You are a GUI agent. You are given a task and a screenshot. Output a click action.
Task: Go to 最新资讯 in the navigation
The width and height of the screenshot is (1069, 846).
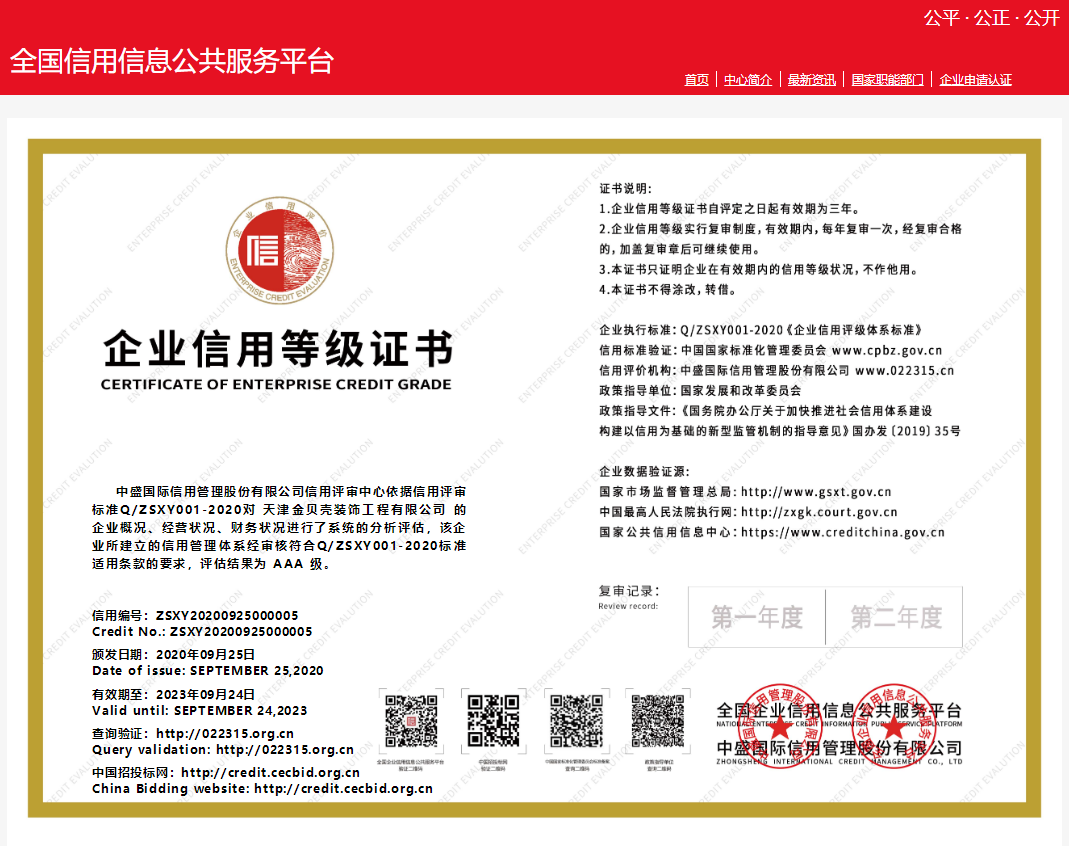click(x=811, y=80)
